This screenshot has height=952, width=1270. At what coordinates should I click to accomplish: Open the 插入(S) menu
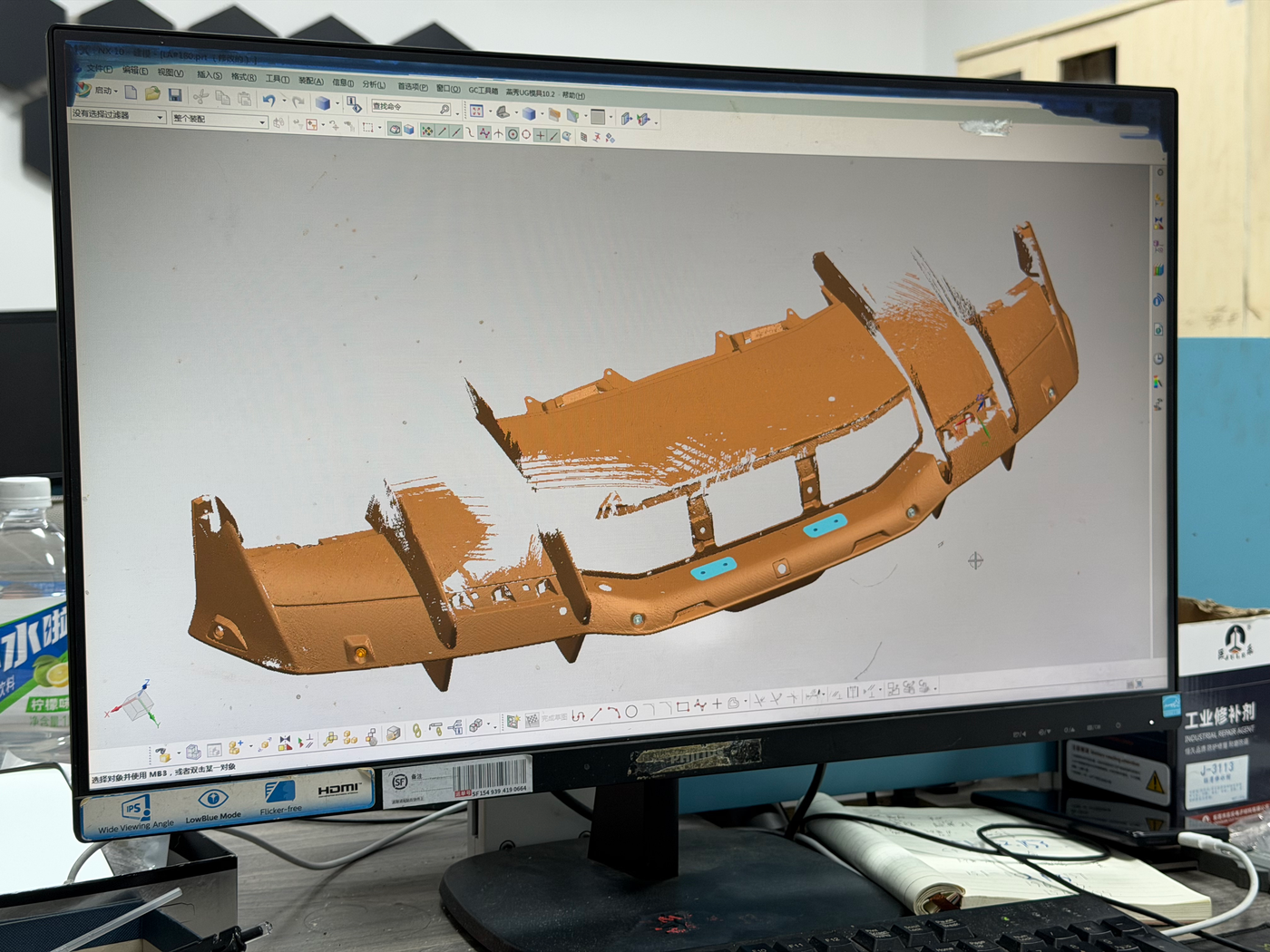(x=209, y=75)
